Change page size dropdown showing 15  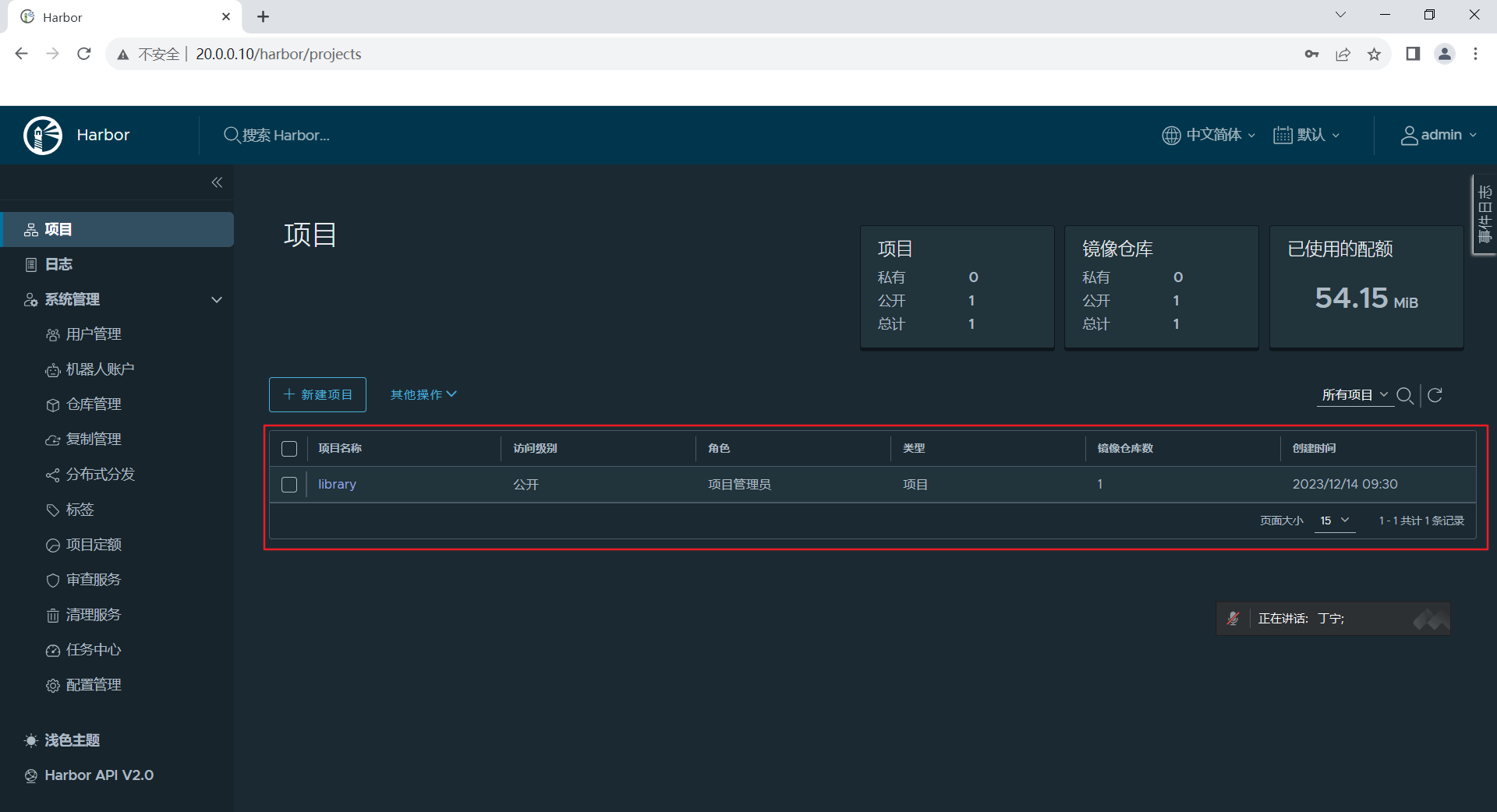[1335, 521]
